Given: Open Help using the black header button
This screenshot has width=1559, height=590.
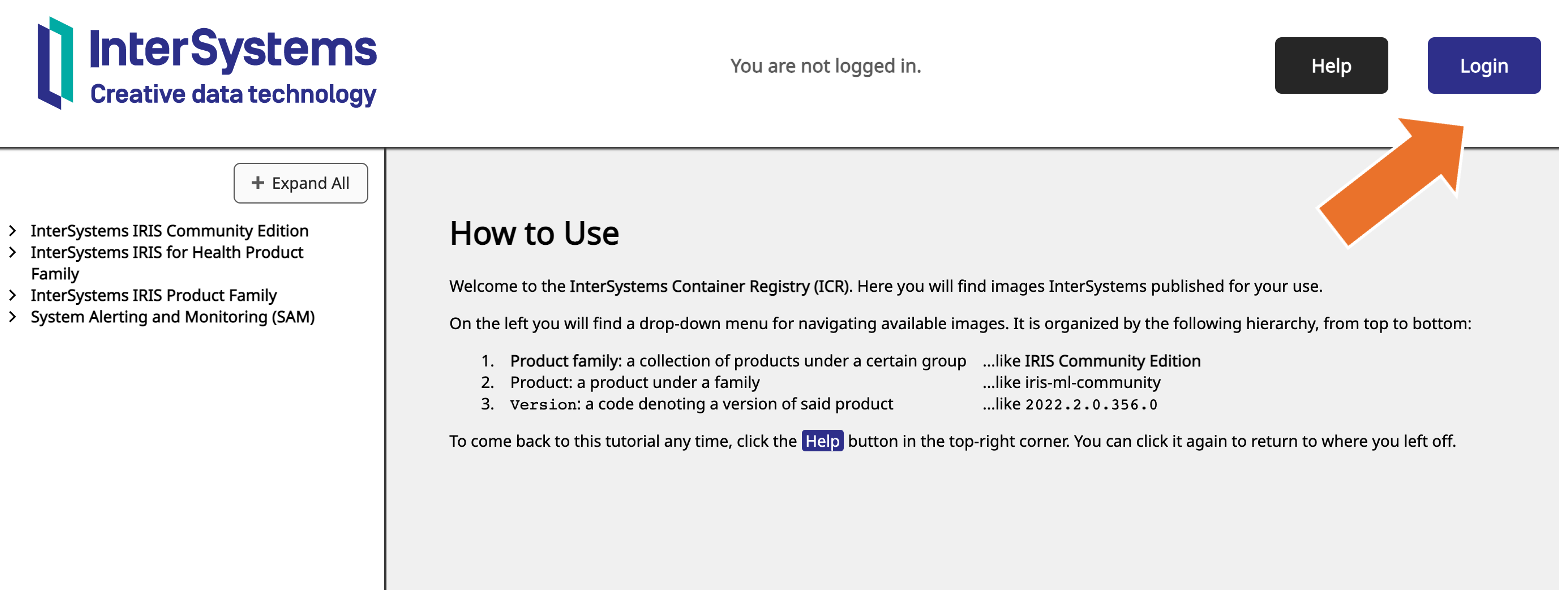Looking at the screenshot, I should coord(1330,66).
